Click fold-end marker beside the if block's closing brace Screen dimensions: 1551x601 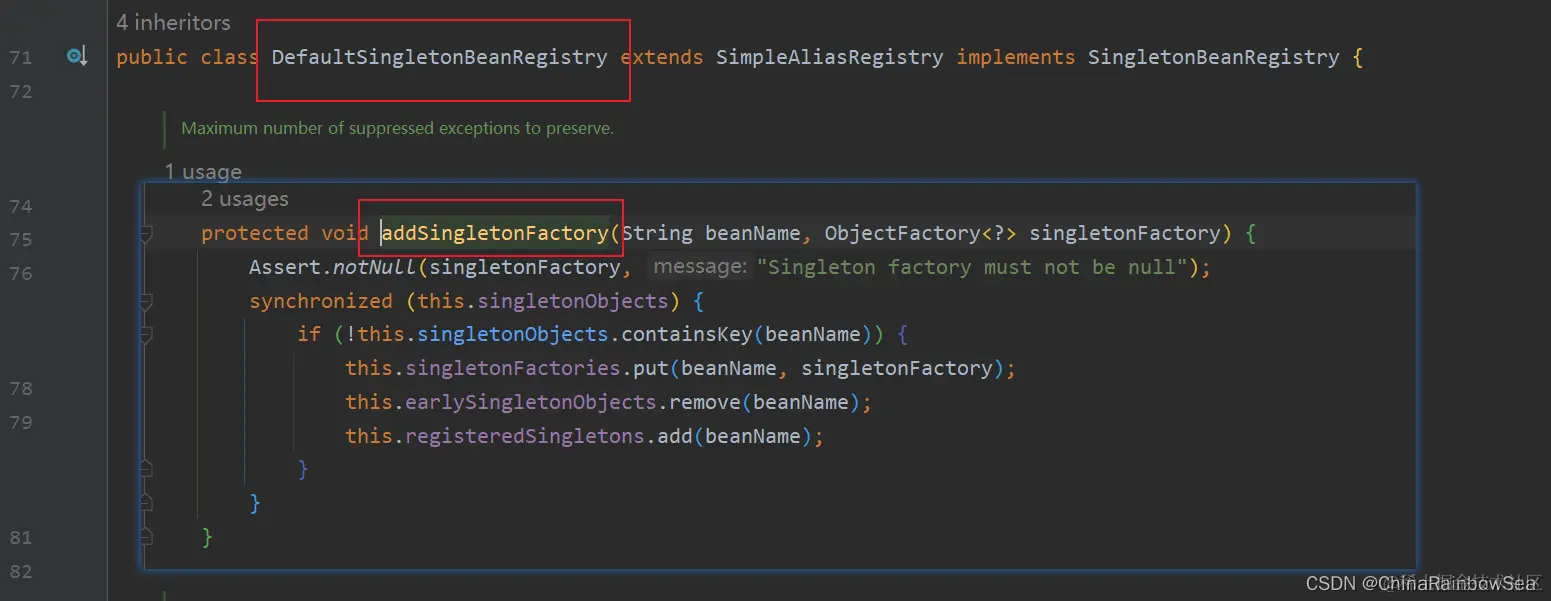coord(146,468)
